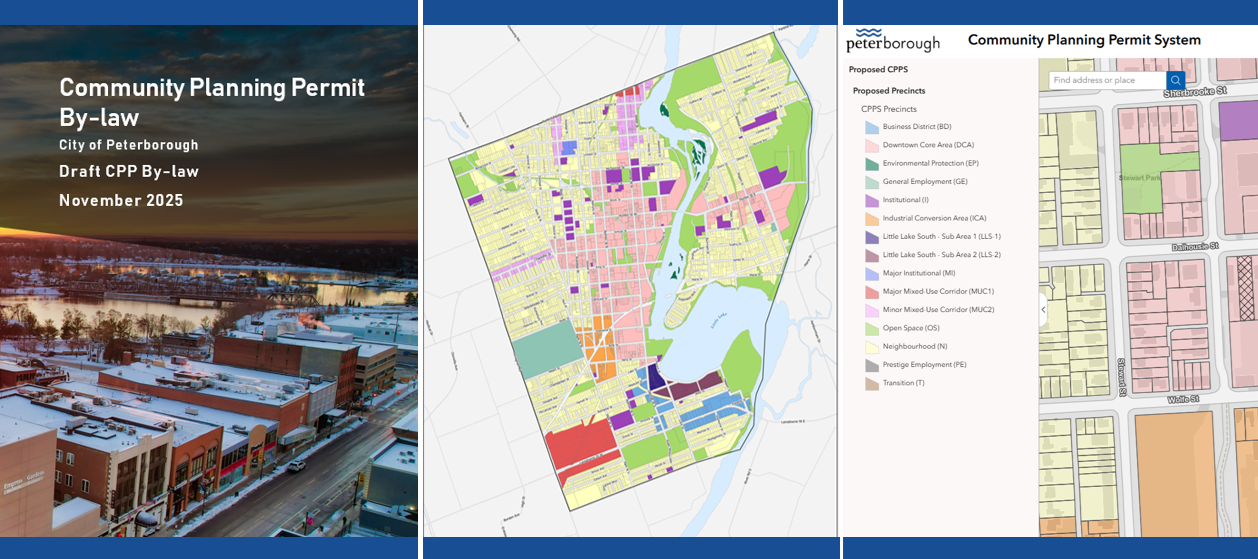The image size is (1258, 559).
Task: Click the Industrial Conversion Area (ICA) swatch
Action: coord(871,219)
